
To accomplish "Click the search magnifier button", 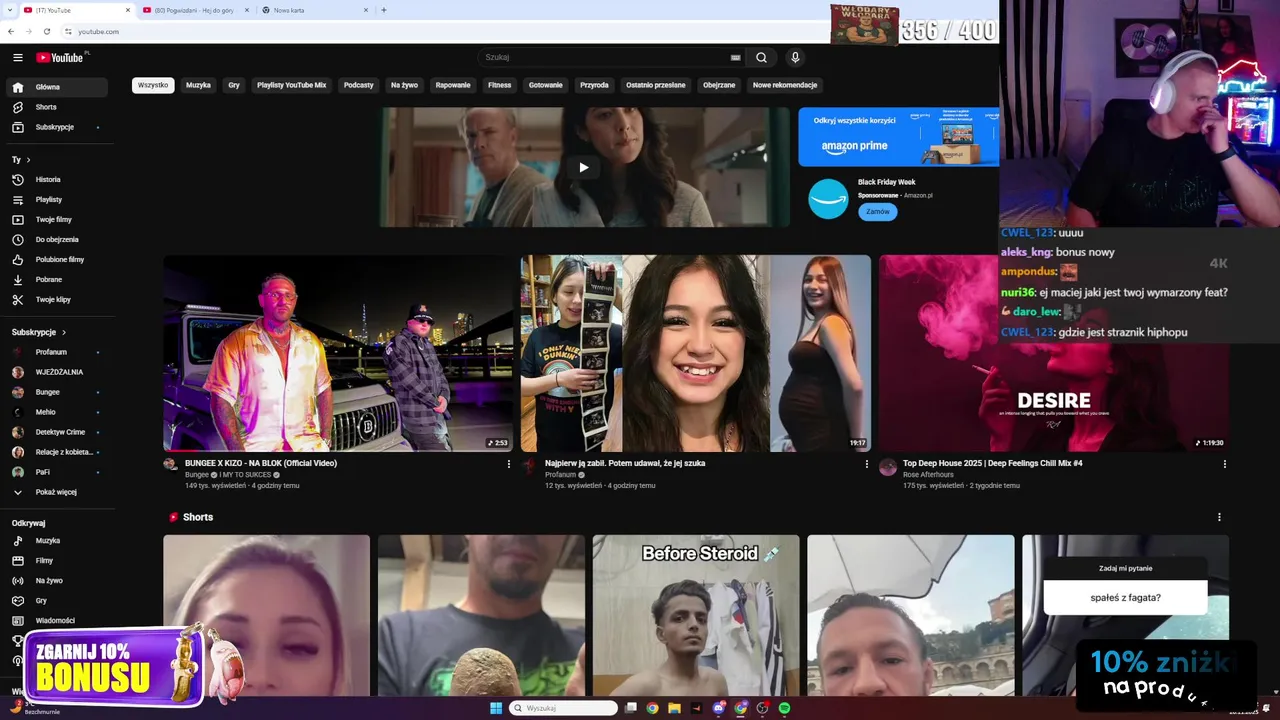I will coord(761,58).
